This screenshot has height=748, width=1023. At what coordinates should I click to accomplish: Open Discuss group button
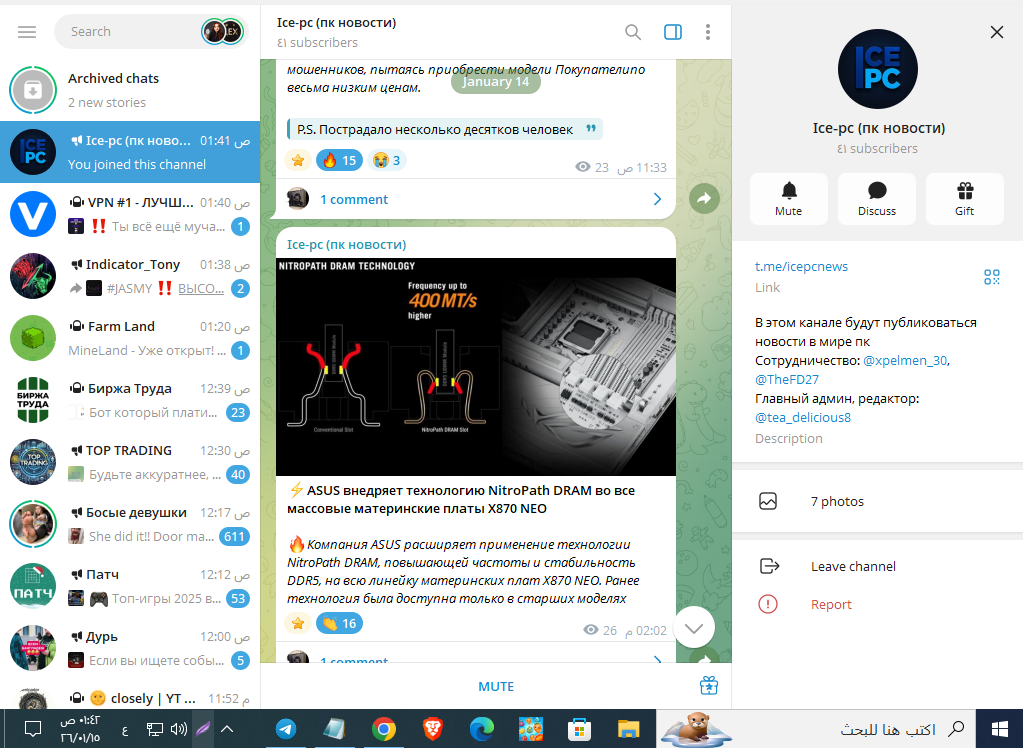click(x=877, y=199)
